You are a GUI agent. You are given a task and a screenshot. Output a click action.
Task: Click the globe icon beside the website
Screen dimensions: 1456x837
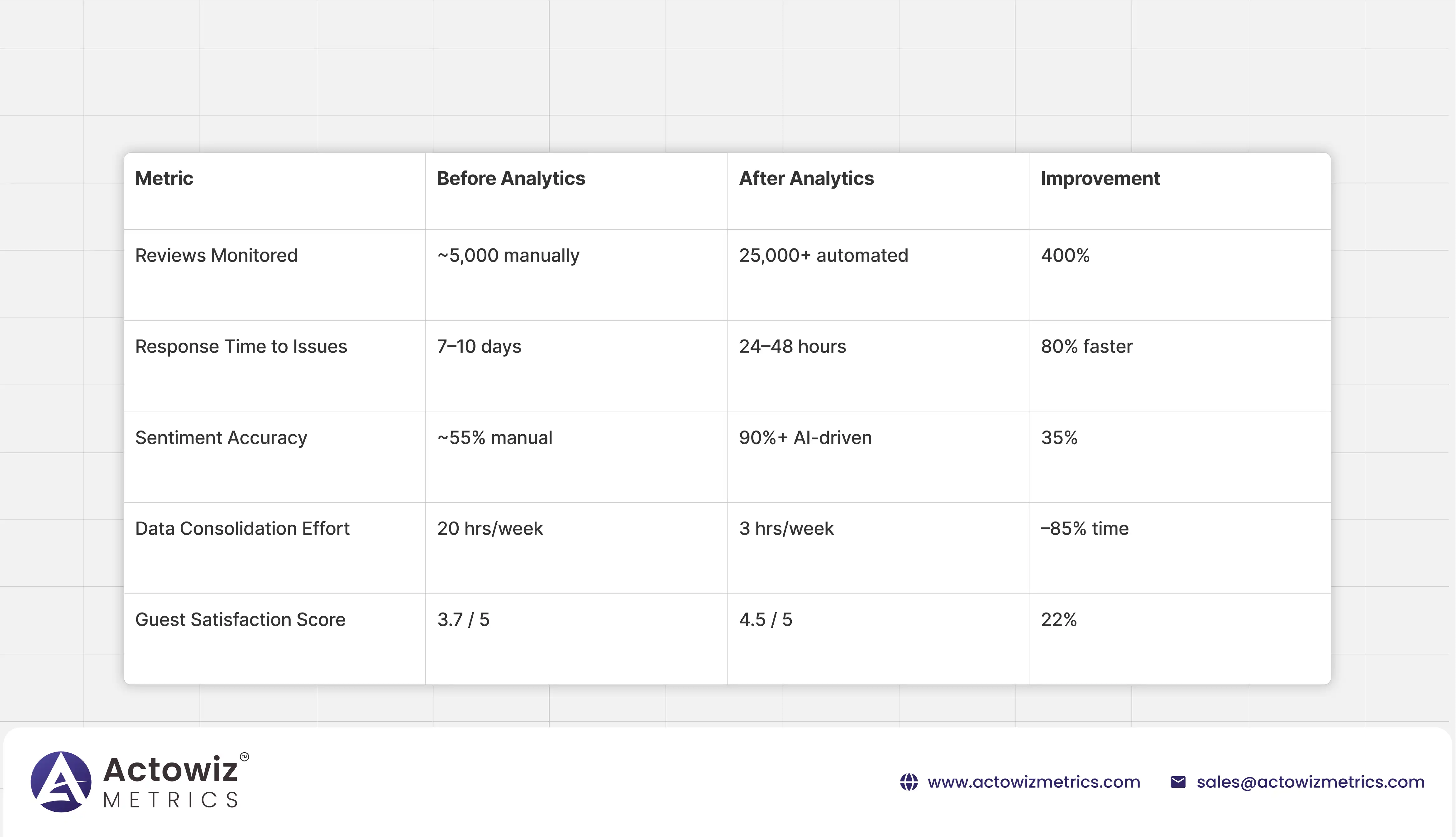point(909,782)
